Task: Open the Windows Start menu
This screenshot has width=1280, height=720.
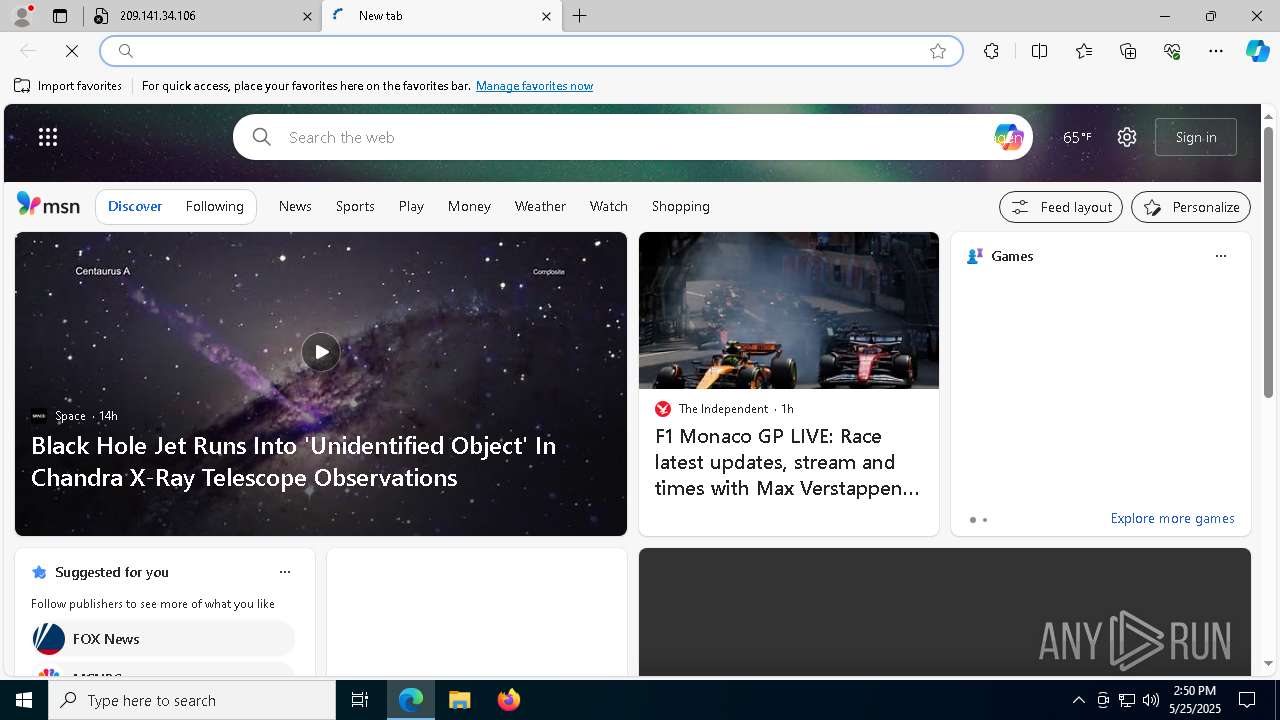Action: (24, 700)
